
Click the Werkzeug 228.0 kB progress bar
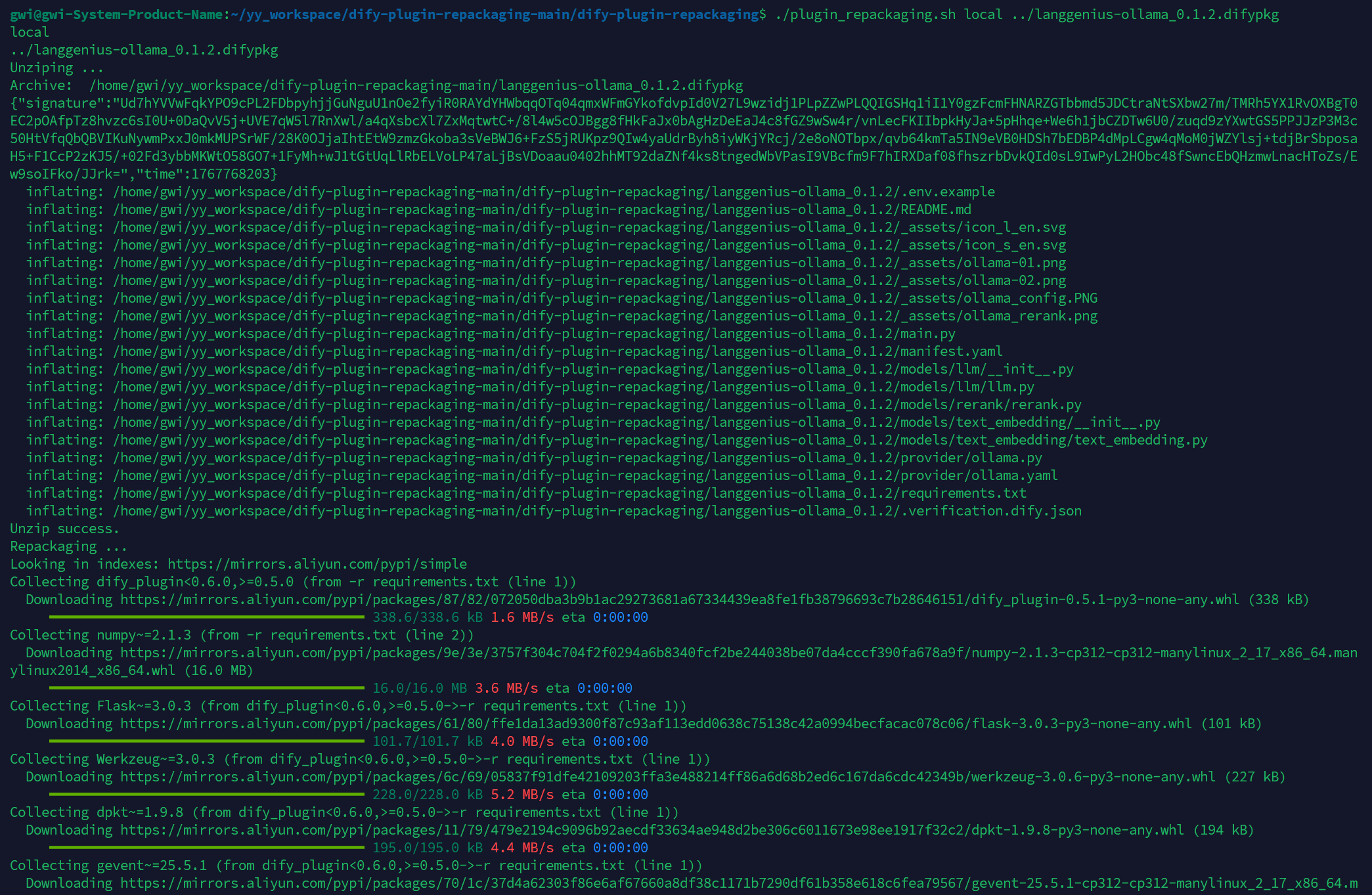(x=206, y=795)
